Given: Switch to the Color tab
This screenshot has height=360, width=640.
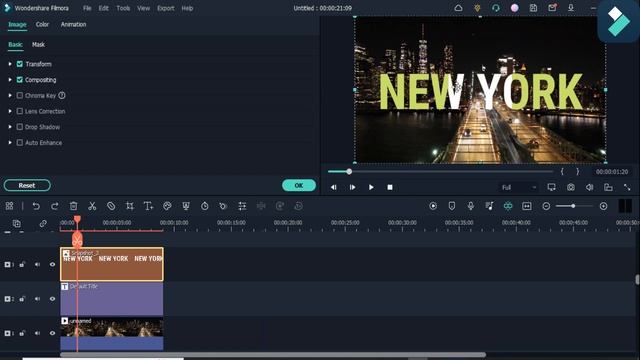Looking at the screenshot, I should 42,24.
